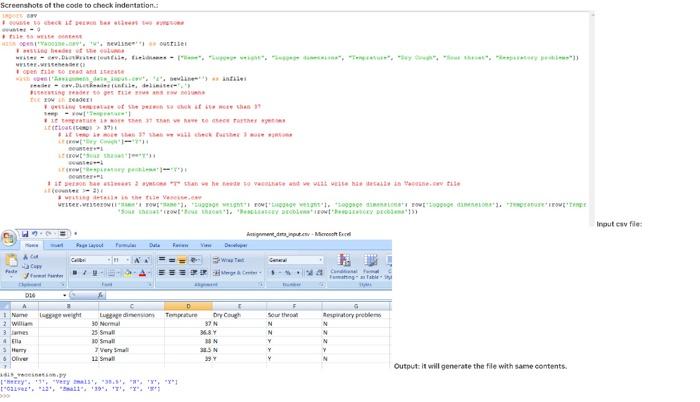Screen dimensions: 700x402
Task: Select column D header
Action: tap(188, 306)
